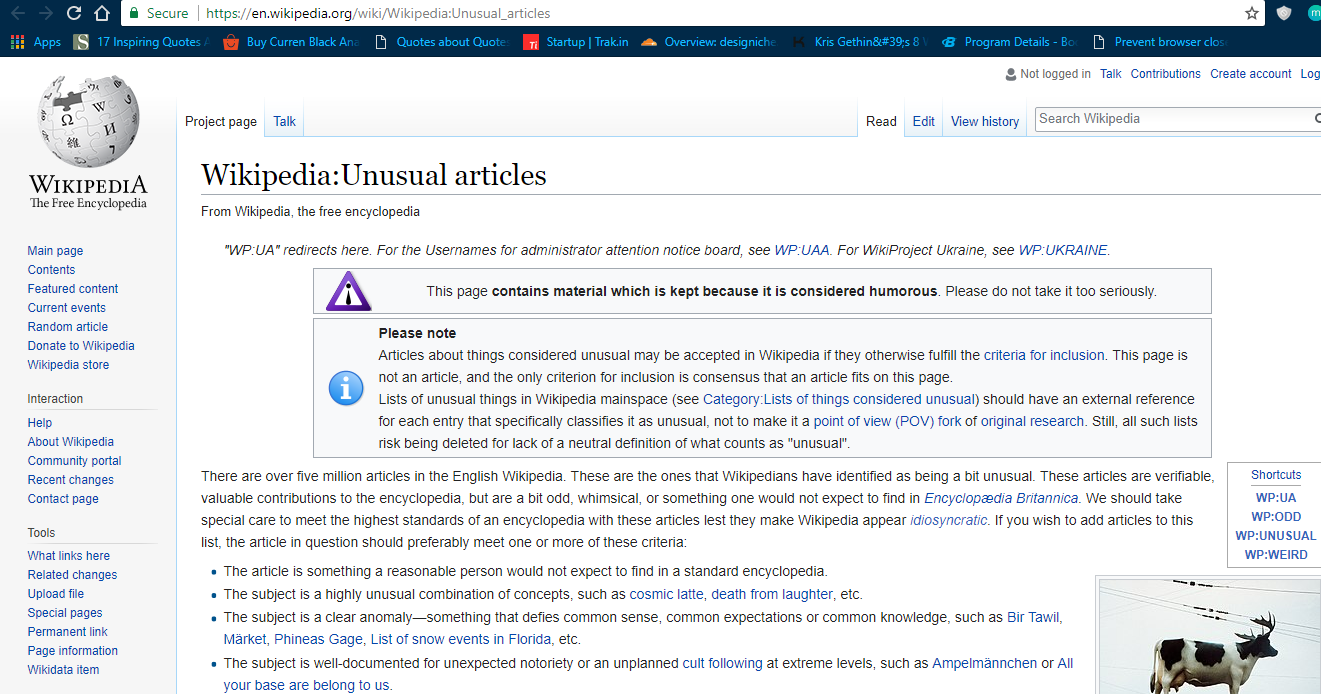Image resolution: width=1321 pixels, height=694 pixels.
Task: Open the Bir Tawil article link
Action: tap(1032, 617)
